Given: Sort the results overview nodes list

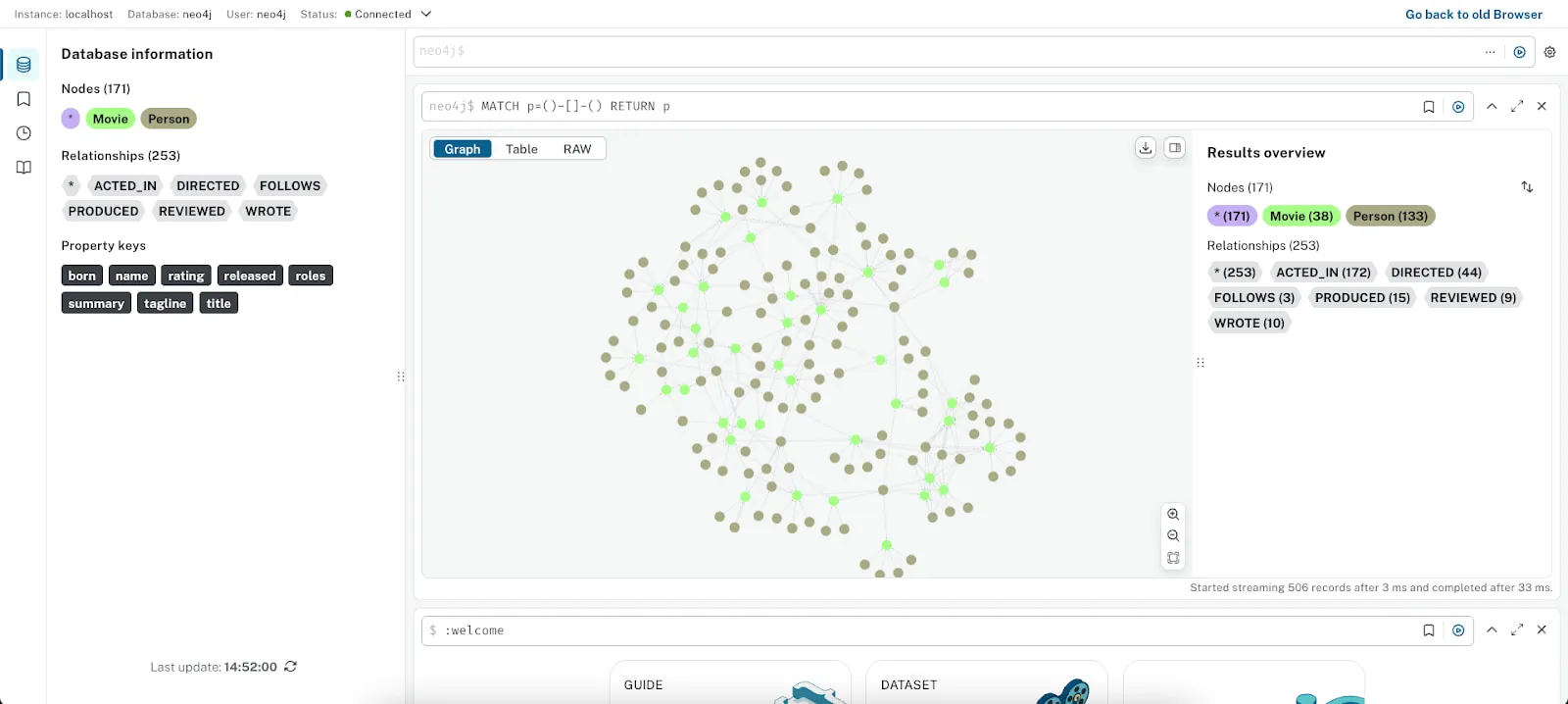Looking at the screenshot, I should tap(1527, 187).
